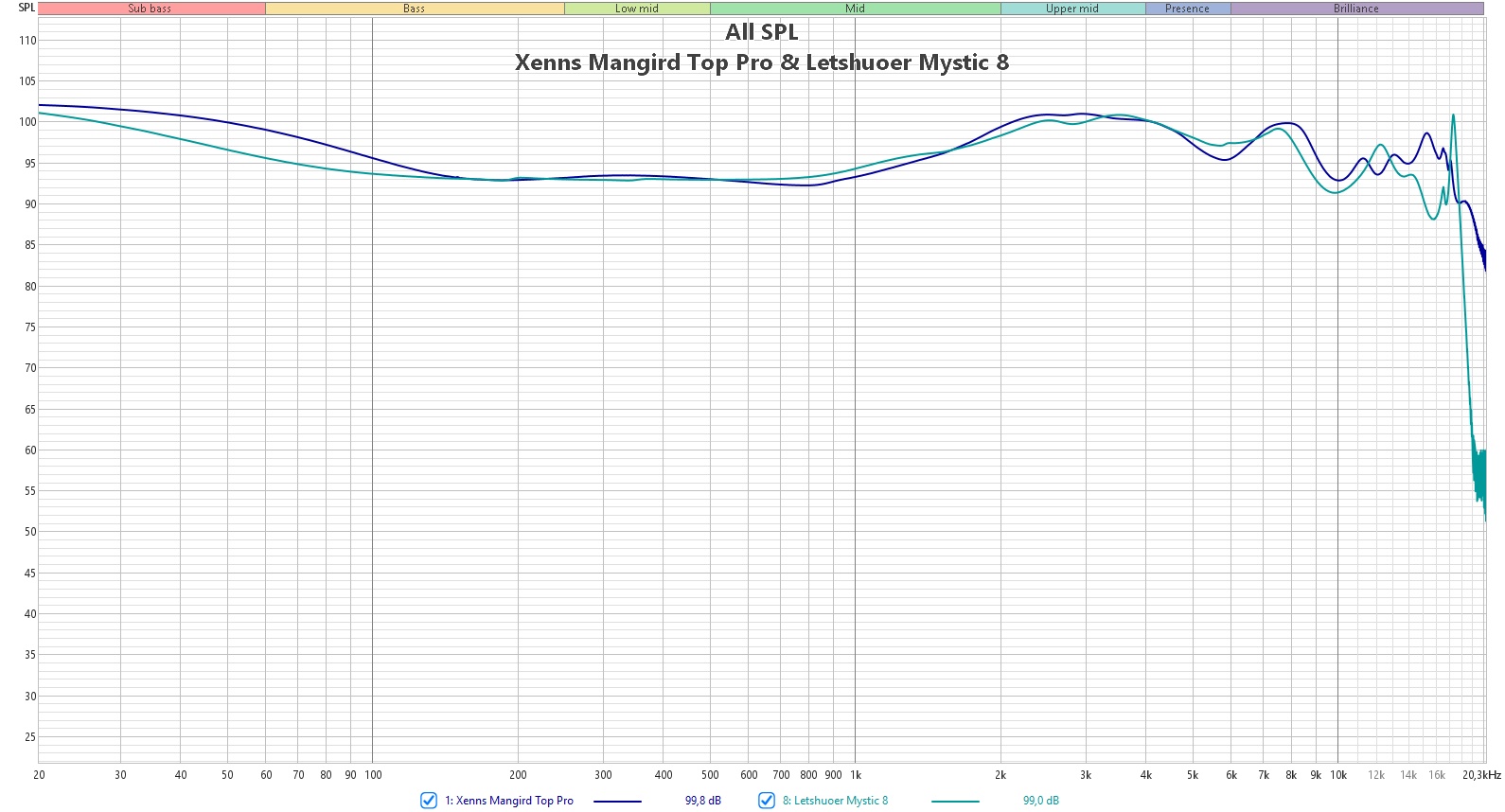Click the dark blue Xenns Mangird line sample
Screen dimensions: 1505x812
click(617, 802)
